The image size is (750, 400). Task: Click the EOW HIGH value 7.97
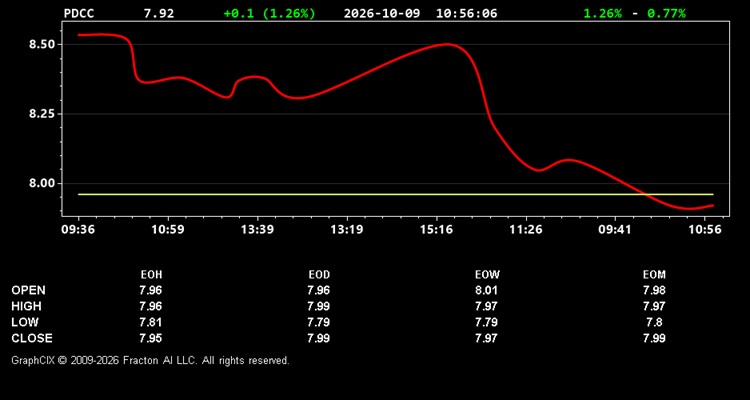click(x=486, y=306)
